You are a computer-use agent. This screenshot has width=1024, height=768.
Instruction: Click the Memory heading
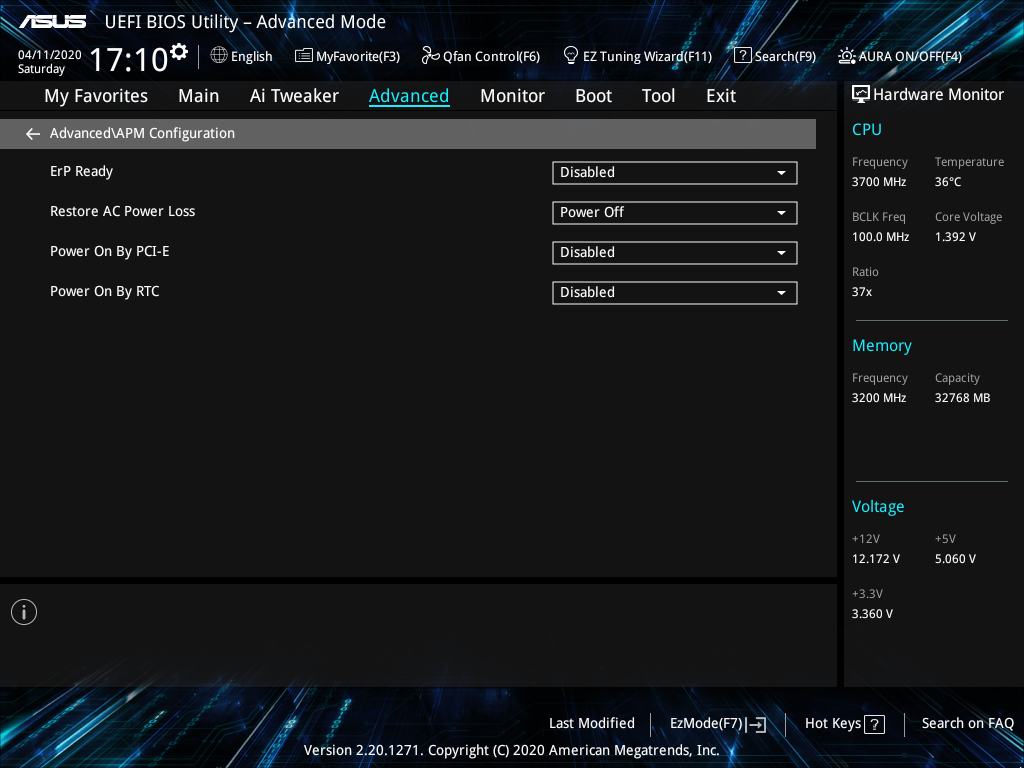point(882,345)
